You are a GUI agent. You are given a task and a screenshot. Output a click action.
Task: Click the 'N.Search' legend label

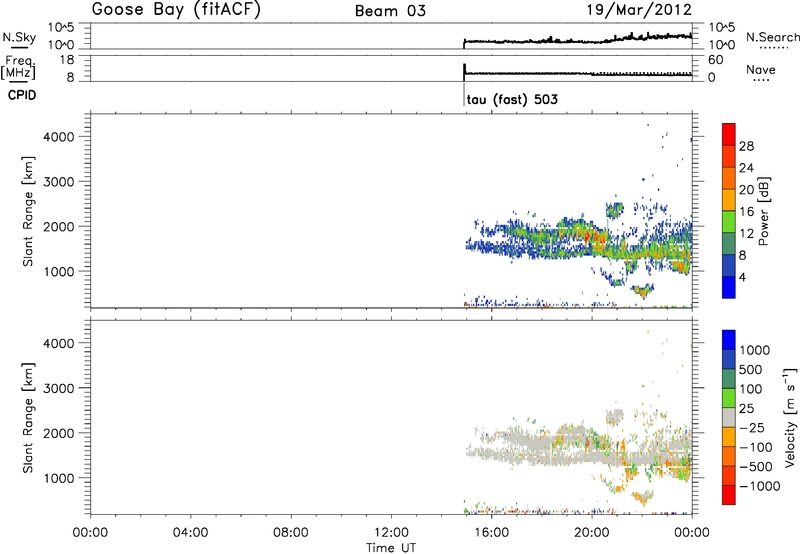click(773, 37)
